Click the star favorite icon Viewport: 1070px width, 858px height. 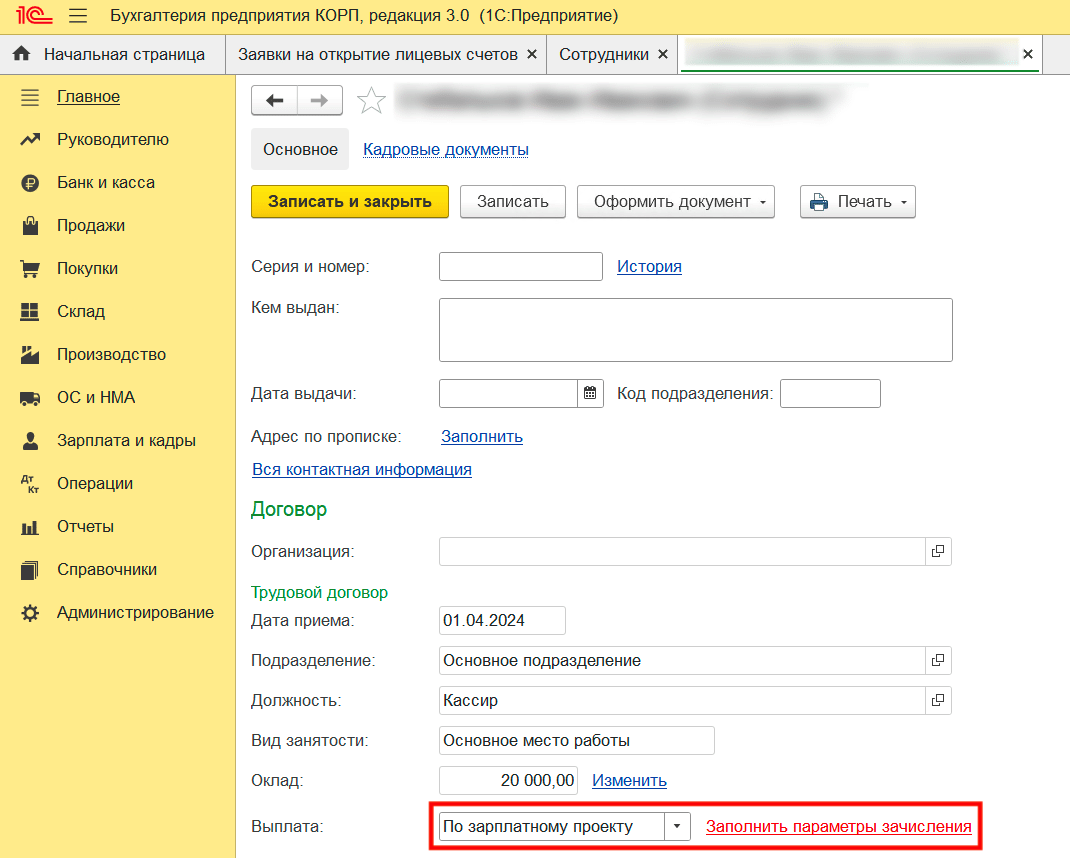point(371,100)
